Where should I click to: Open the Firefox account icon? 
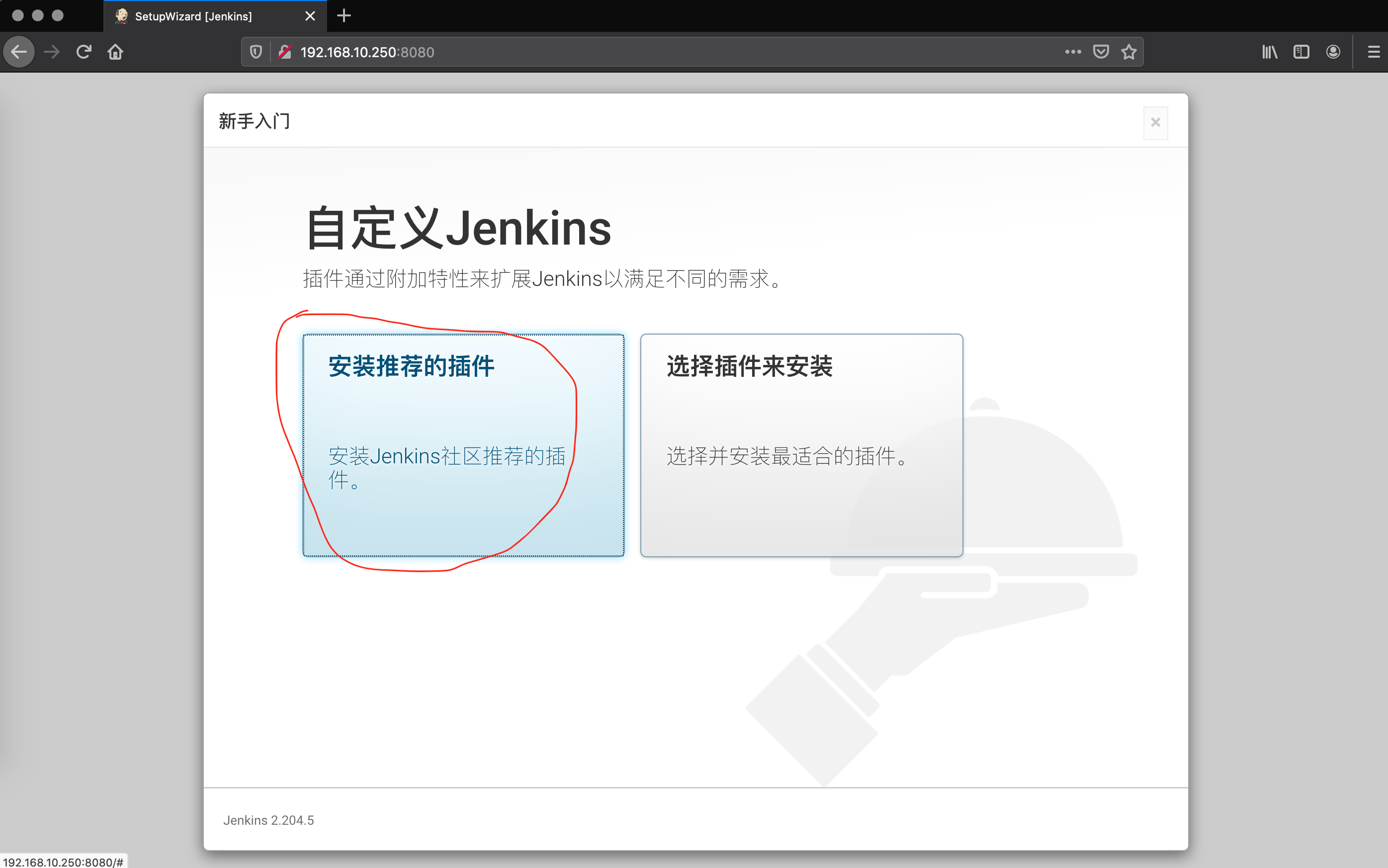coord(1333,52)
